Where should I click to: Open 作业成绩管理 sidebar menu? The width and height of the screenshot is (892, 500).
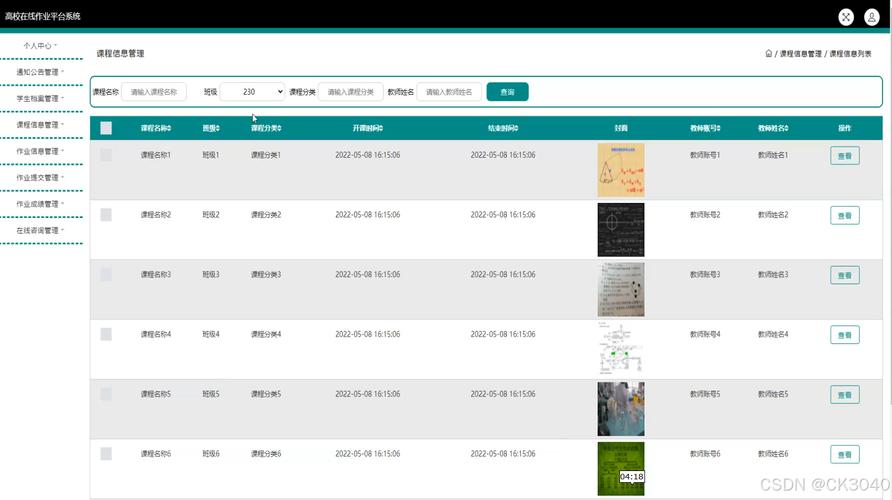coord(40,204)
